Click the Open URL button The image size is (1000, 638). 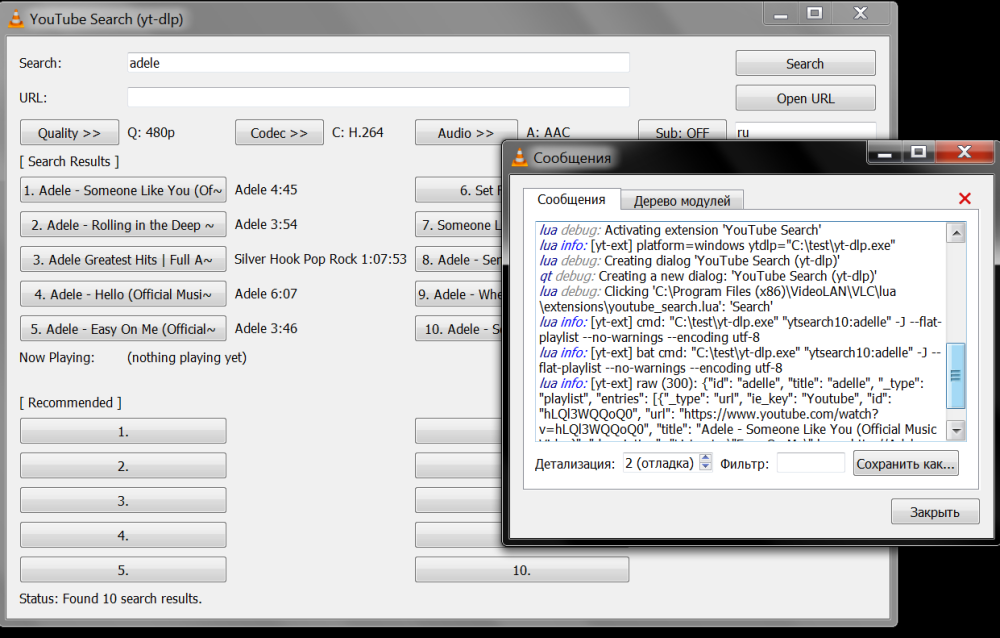(805, 98)
